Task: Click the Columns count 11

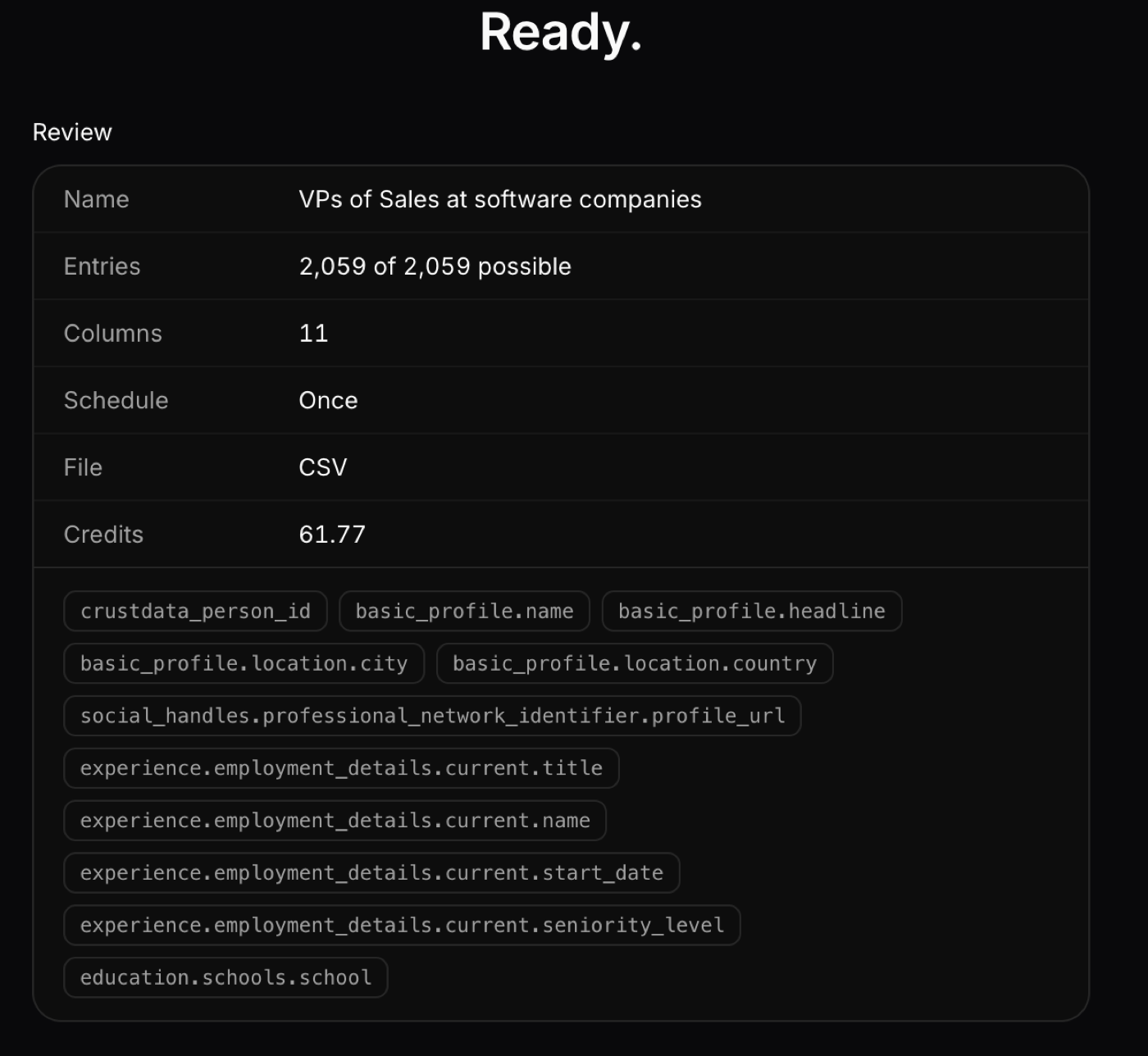Action: [313, 334]
